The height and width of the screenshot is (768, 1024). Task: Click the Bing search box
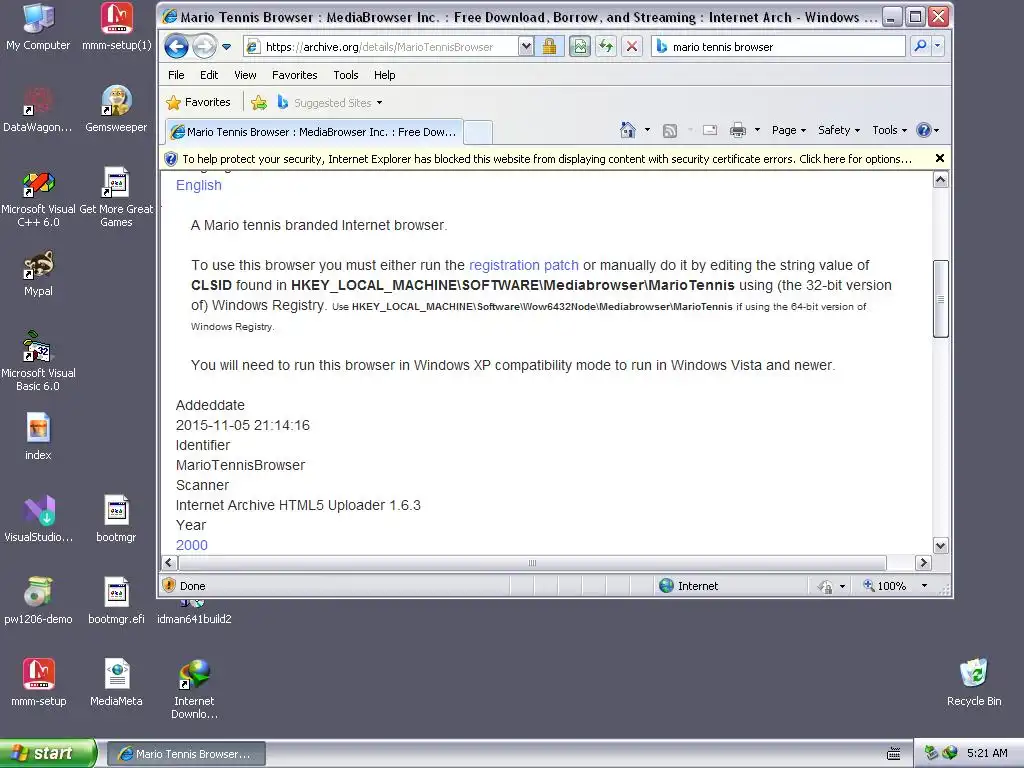778,47
